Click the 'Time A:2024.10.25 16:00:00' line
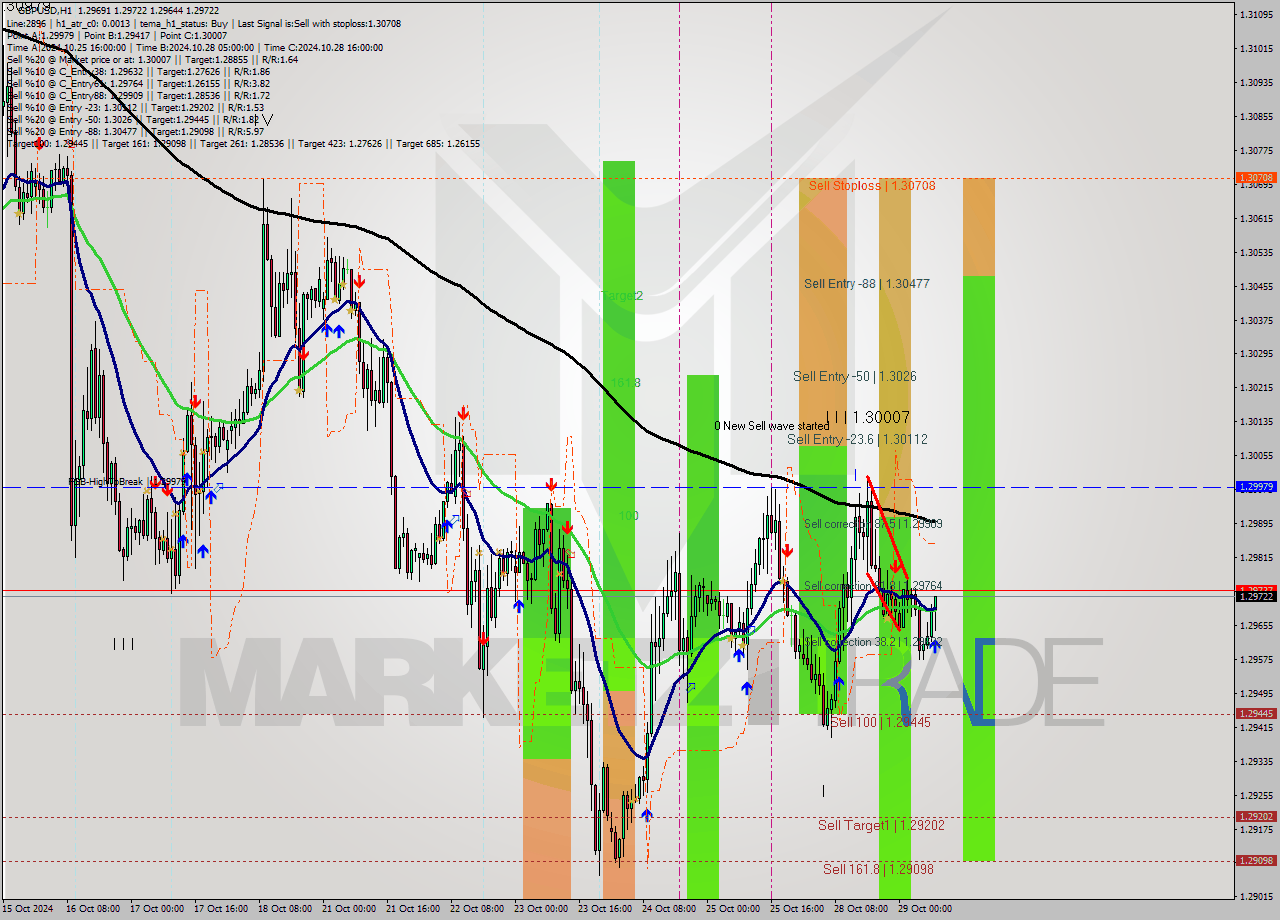Screen dimensions: 1280x920 (x=66, y=47)
